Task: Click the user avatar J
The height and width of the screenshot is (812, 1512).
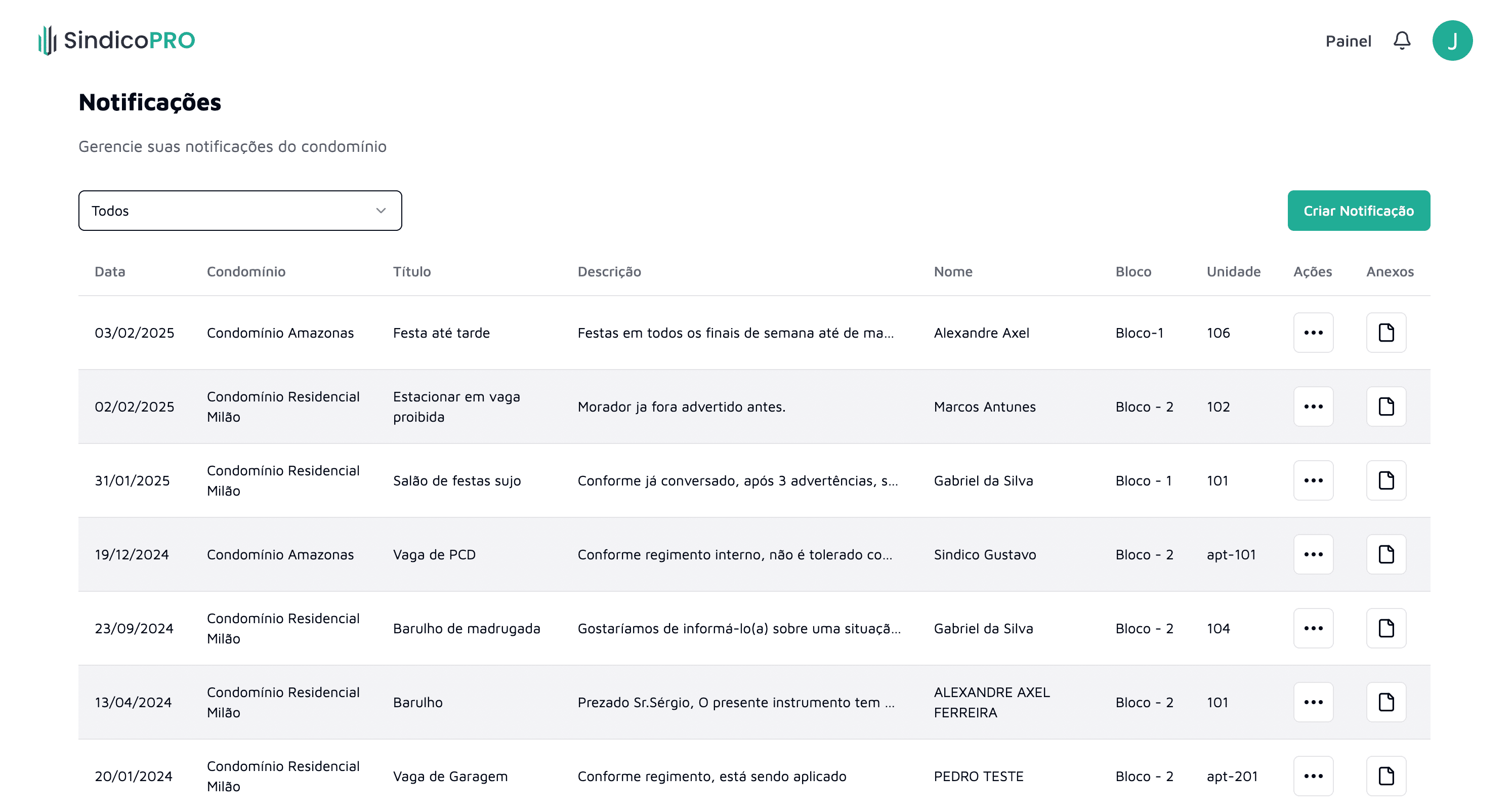Action: pyautogui.click(x=1452, y=40)
